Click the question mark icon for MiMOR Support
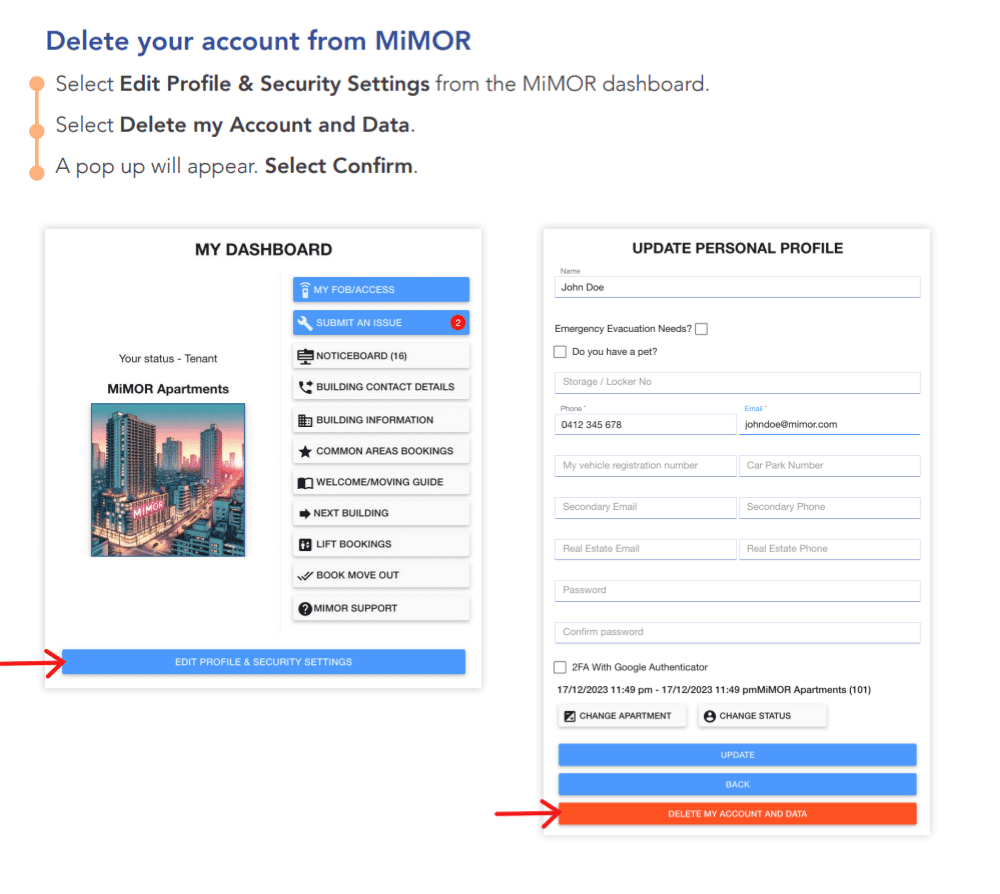 (305, 608)
